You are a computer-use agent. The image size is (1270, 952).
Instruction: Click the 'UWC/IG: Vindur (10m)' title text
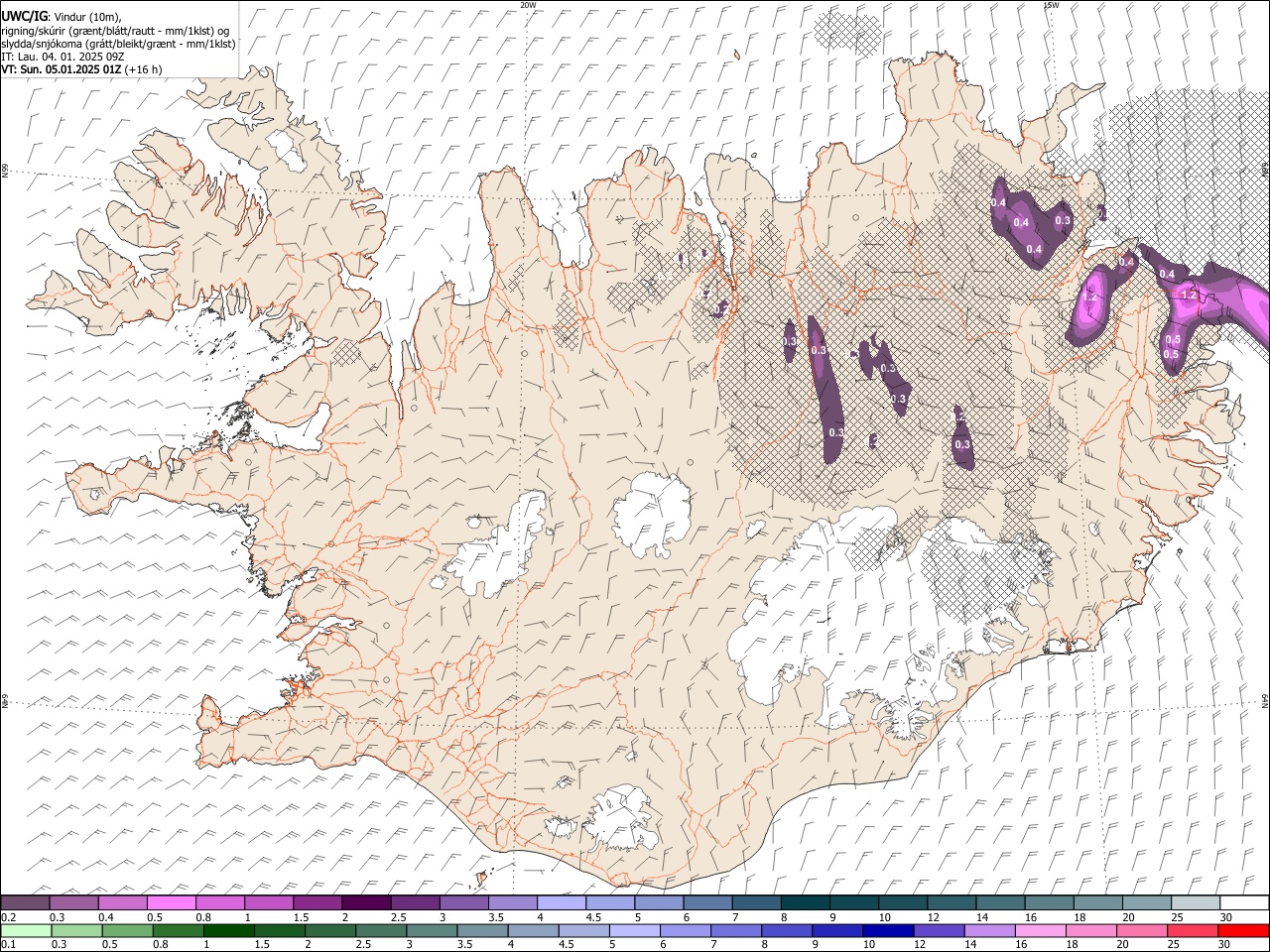(x=61, y=16)
